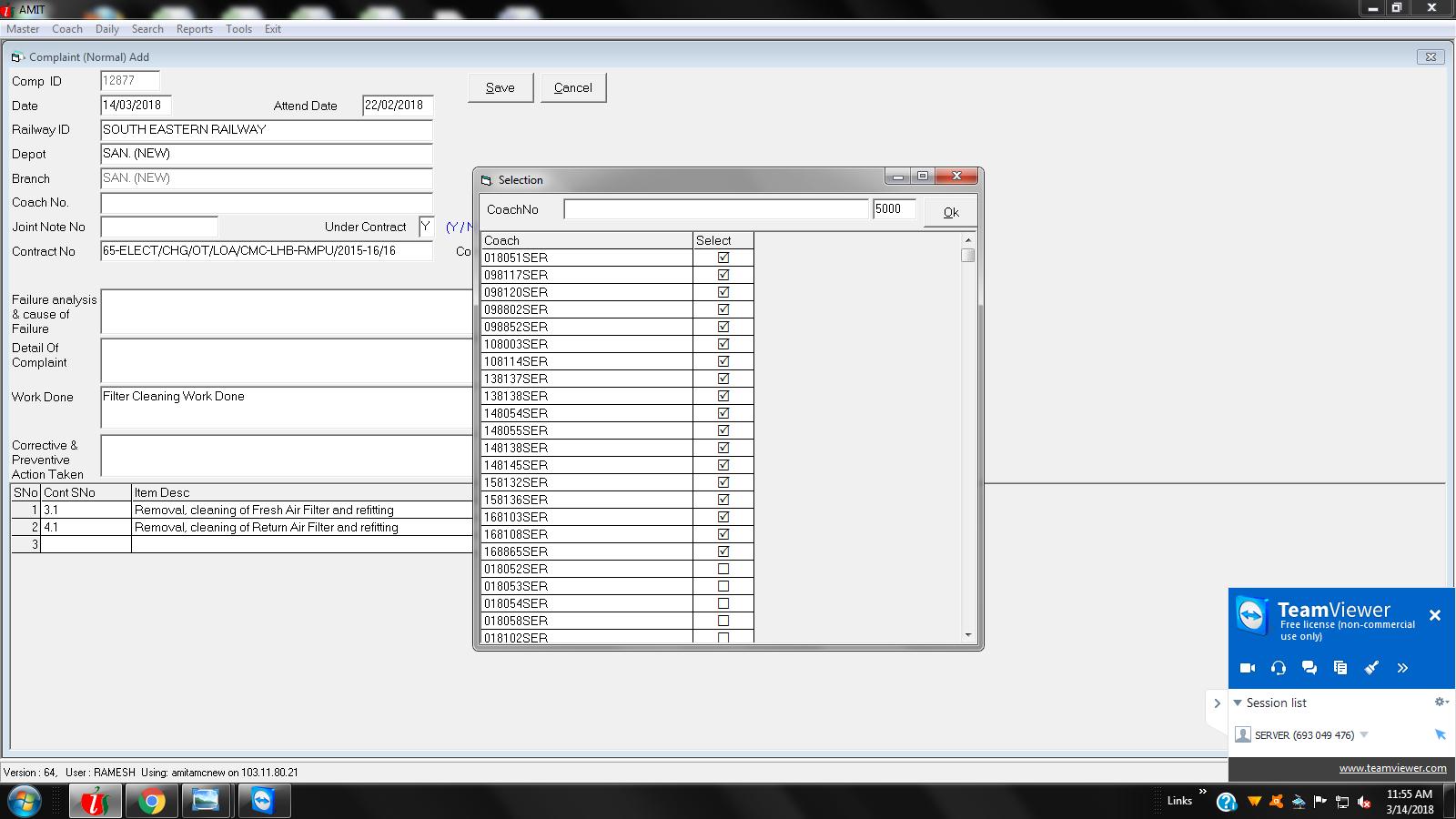Open the Coach menu
1456x819 pixels.
[x=67, y=29]
